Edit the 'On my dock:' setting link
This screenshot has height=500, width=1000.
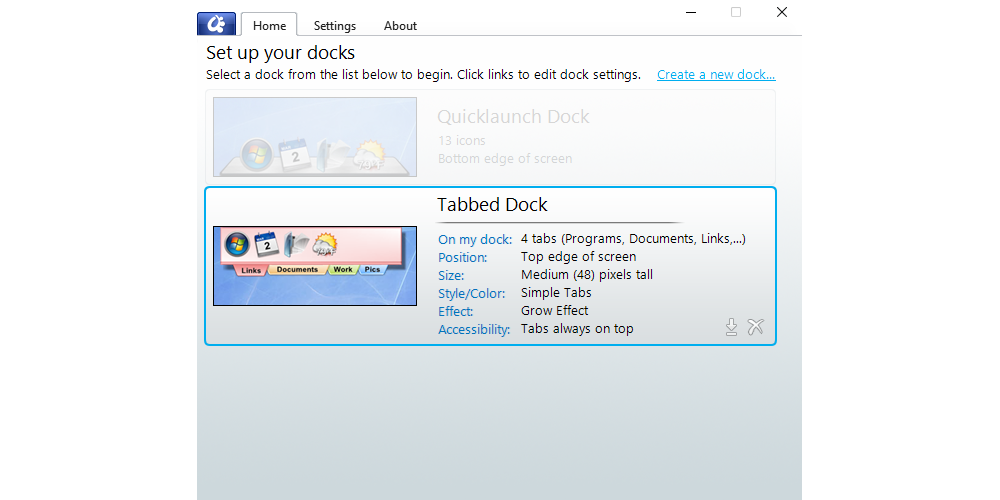pos(475,240)
